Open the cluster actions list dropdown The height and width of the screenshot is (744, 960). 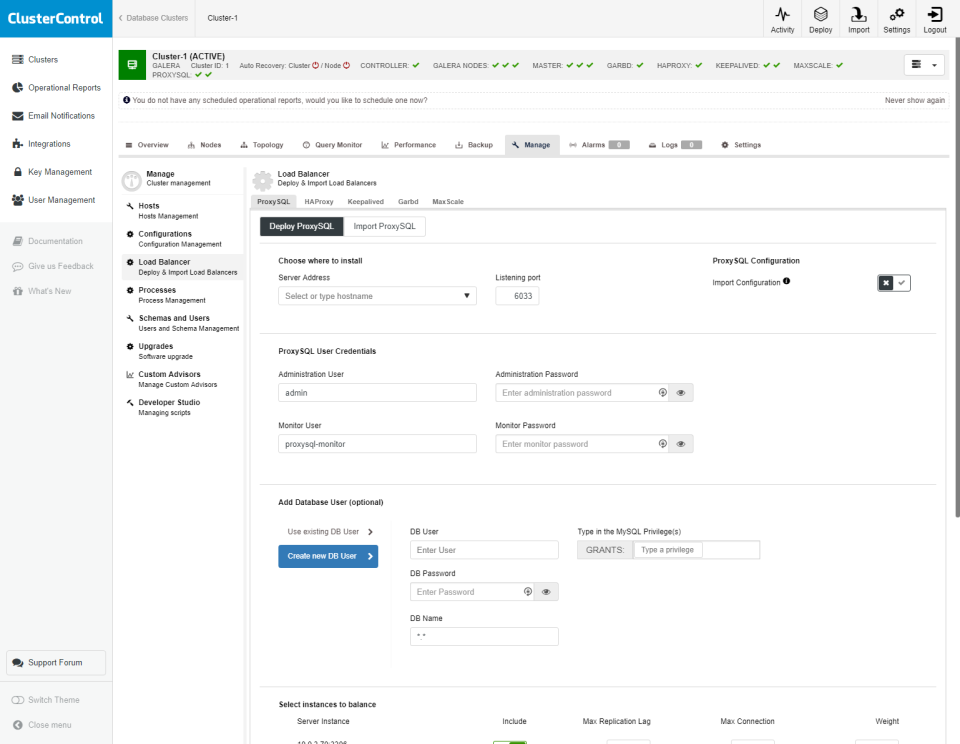924,64
